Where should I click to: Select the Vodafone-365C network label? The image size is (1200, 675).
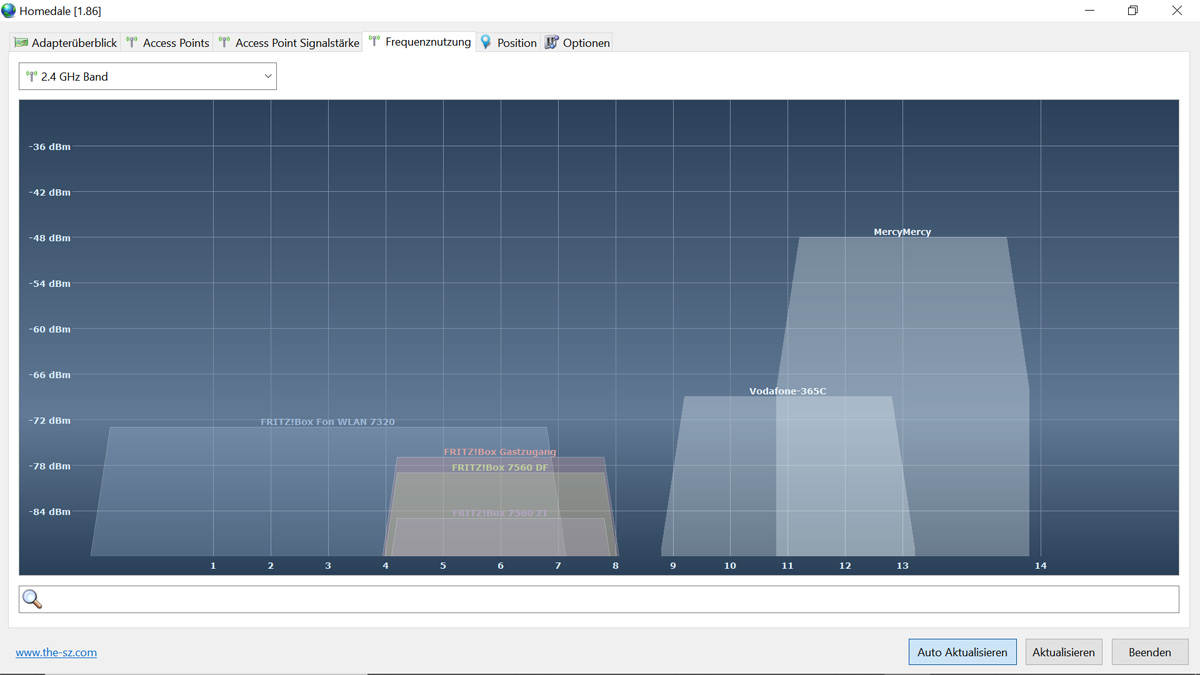tap(788, 391)
